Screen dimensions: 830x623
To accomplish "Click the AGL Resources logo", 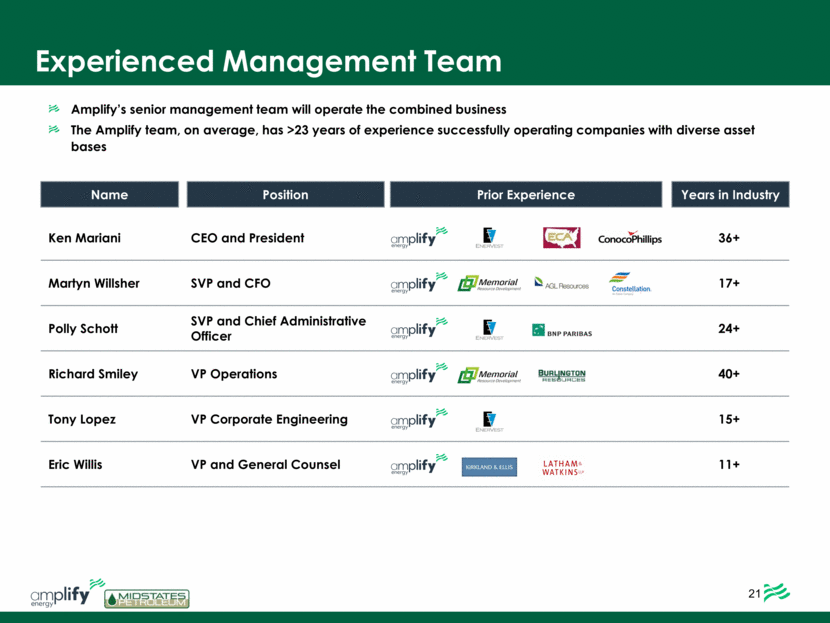I will (x=562, y=283).
